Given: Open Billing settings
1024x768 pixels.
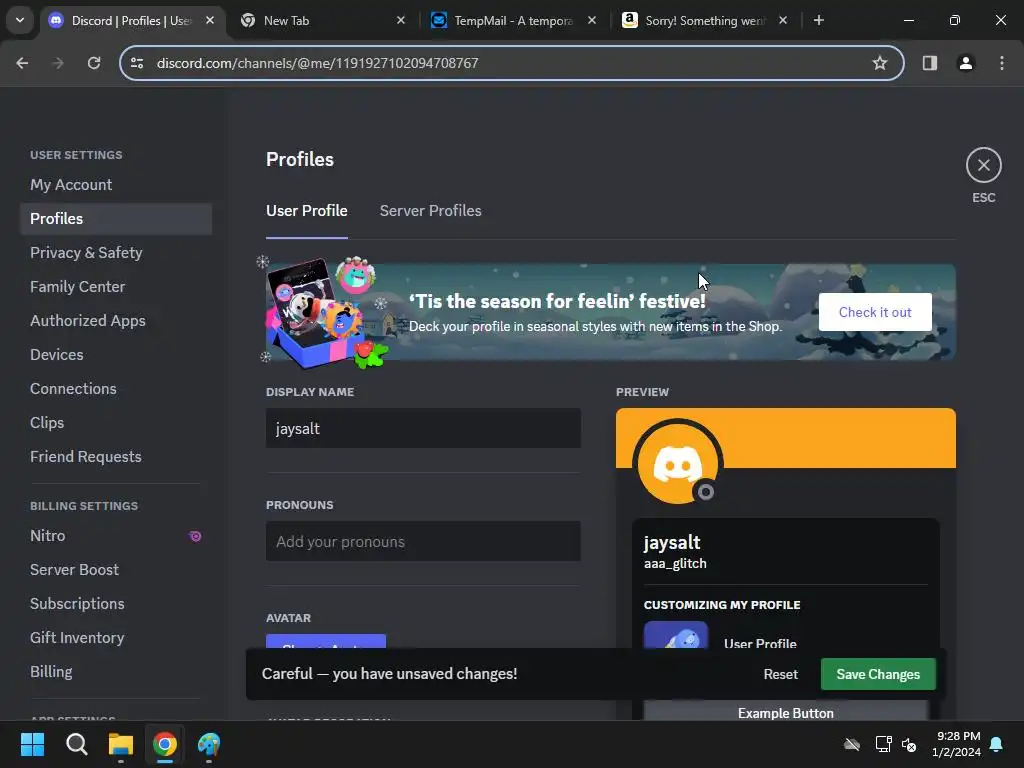Looking at the screenshot, I should 116,671.
